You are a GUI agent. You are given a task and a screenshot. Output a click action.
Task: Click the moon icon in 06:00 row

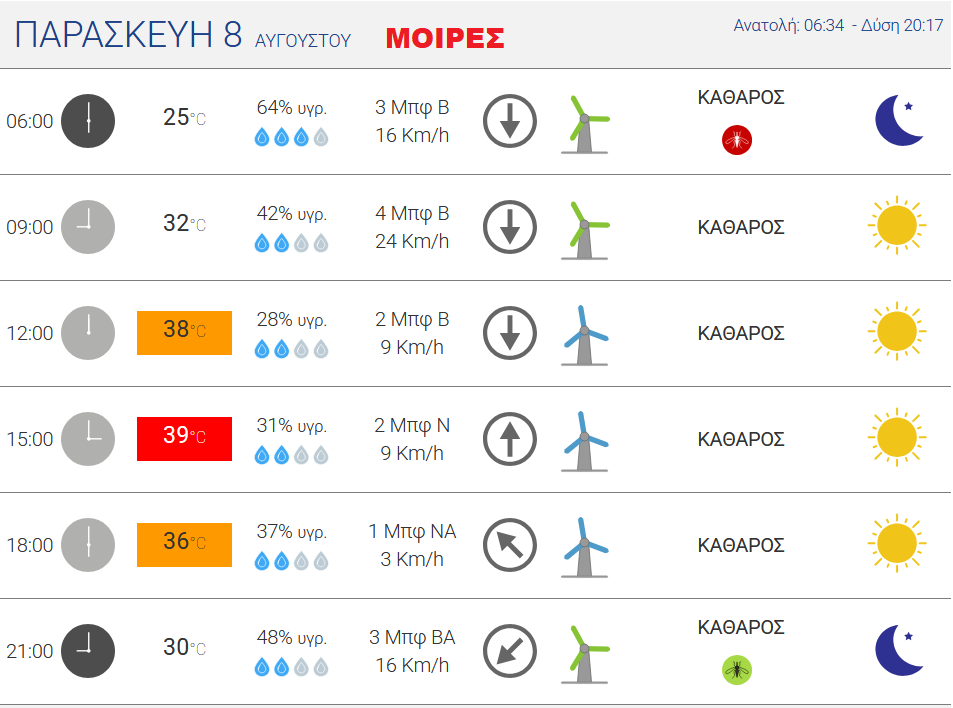tap(899, 120)
